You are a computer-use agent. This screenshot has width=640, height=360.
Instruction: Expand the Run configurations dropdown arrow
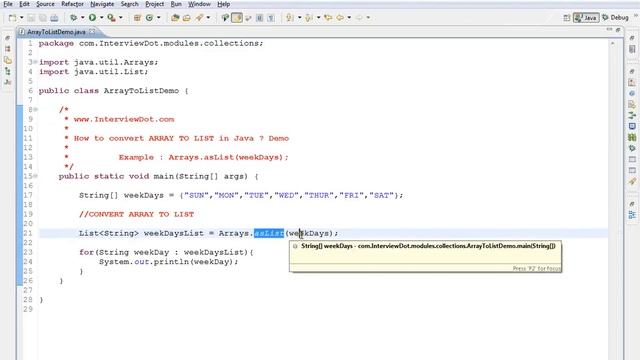102,18
